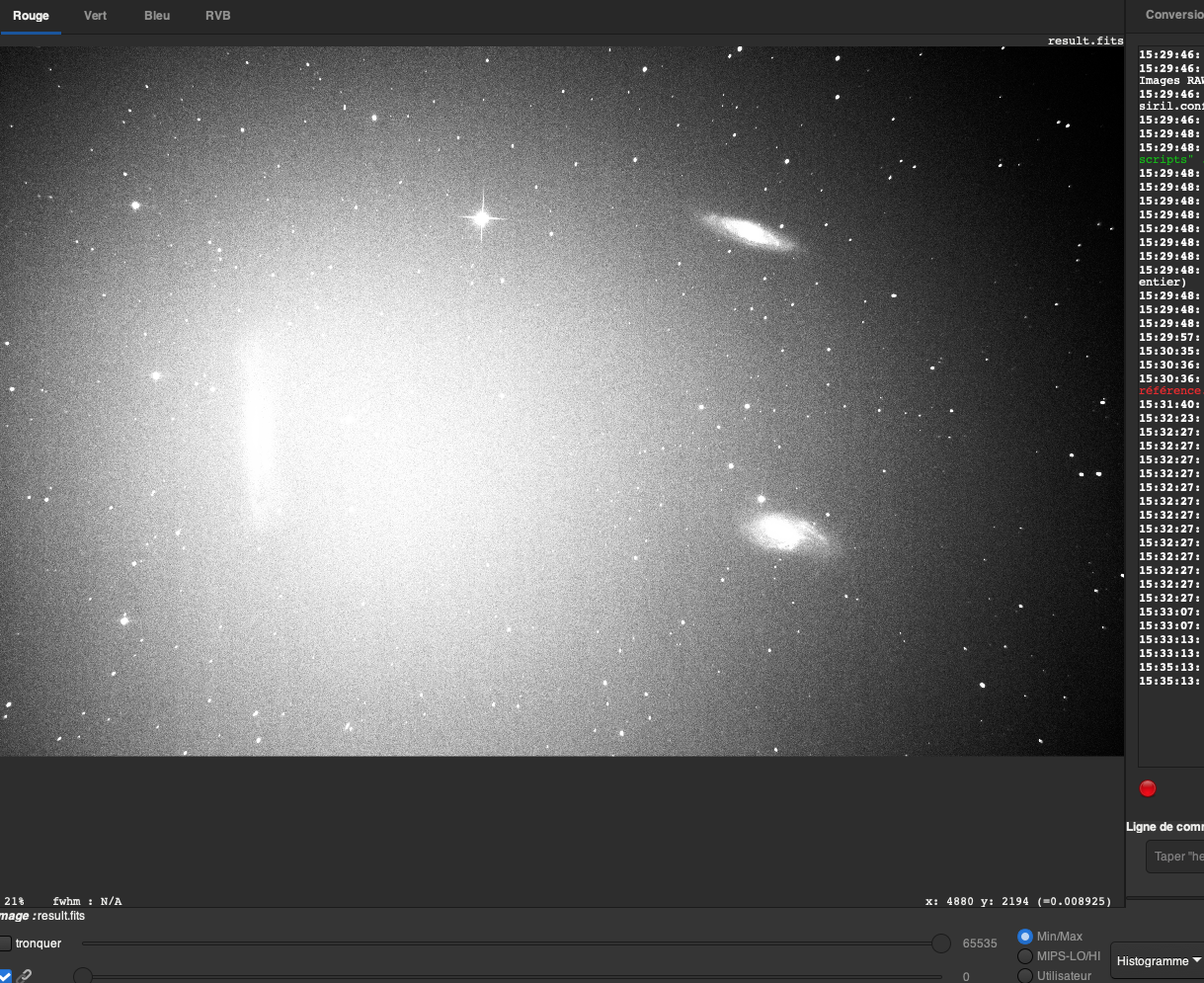Click the chain link icon beside sliders

(25, 976)
